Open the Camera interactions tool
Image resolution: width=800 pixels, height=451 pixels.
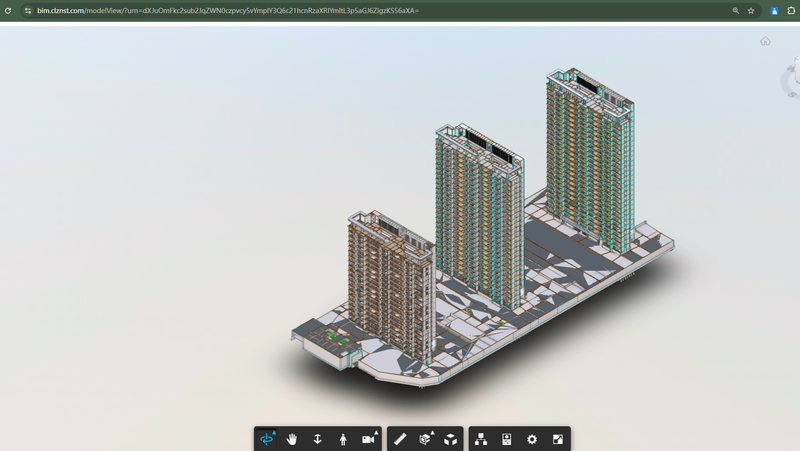367,439
